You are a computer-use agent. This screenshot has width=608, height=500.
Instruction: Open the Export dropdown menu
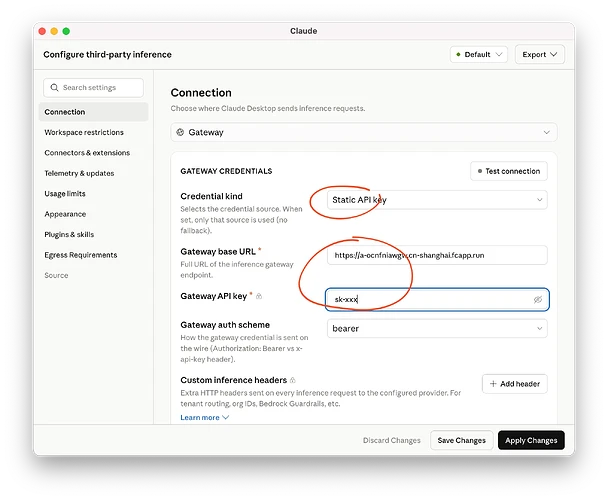(539, 54)
